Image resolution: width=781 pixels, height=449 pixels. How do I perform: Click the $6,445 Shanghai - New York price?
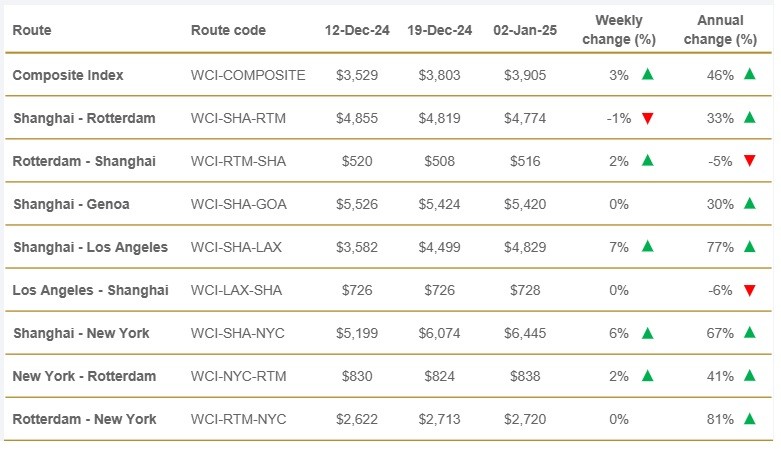tap(526, 333)
